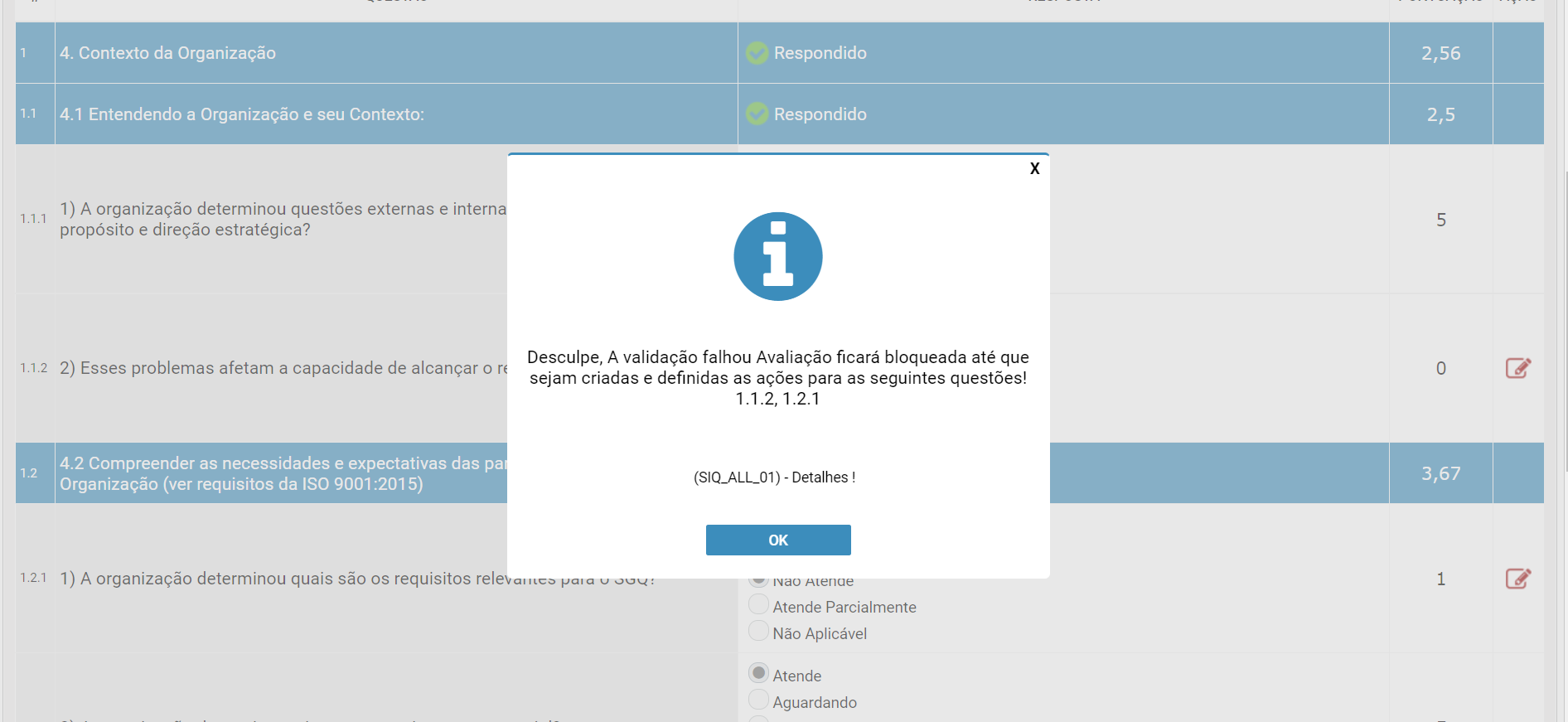This screenshot has width=1568, height=722.
Task: Click '4. Contexto da Organização' row title
Action: pyautogui.click(x=167, y=53)
